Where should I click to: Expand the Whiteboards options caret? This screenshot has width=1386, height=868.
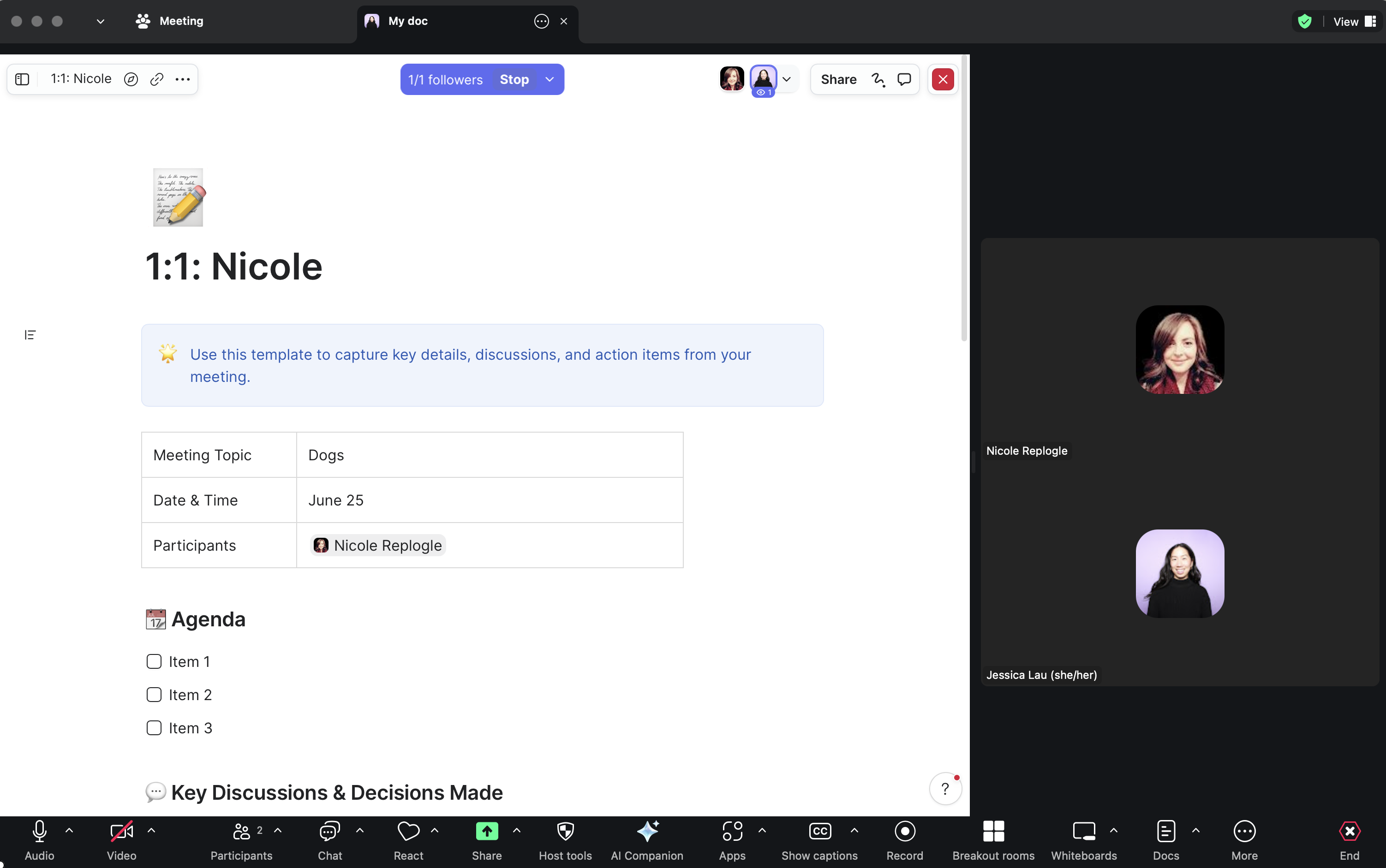coord(1114,830)
